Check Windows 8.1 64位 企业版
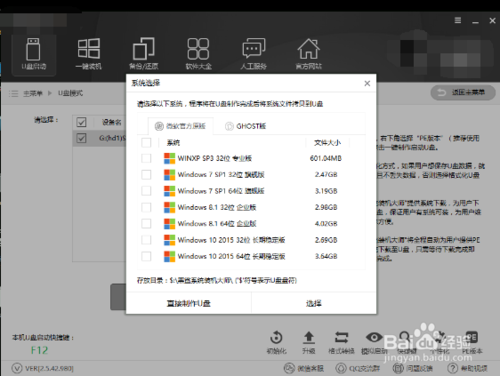 [x=146, y=223]
